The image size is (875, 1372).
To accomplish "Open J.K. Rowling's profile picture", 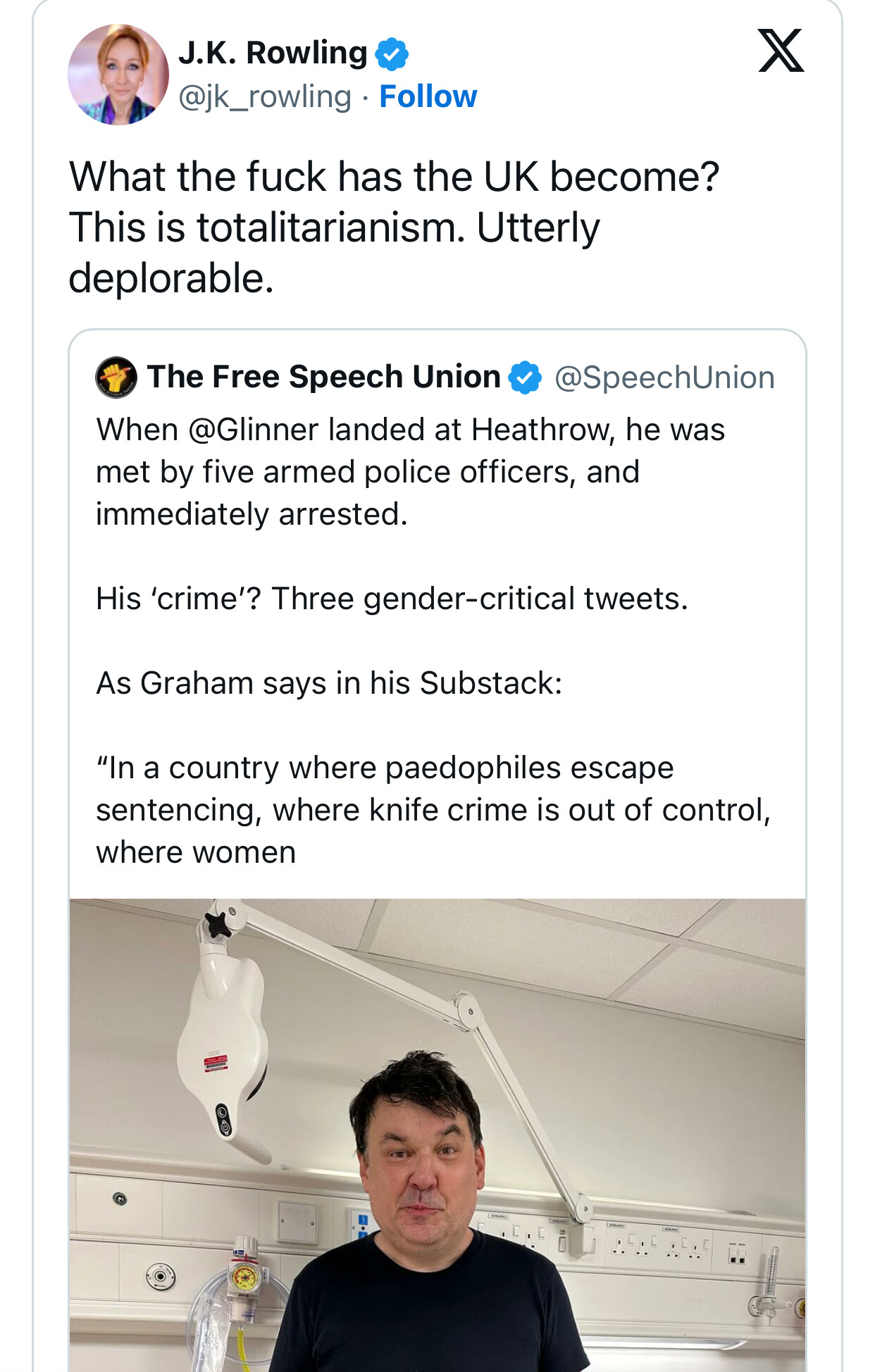I will click(118, 75).
